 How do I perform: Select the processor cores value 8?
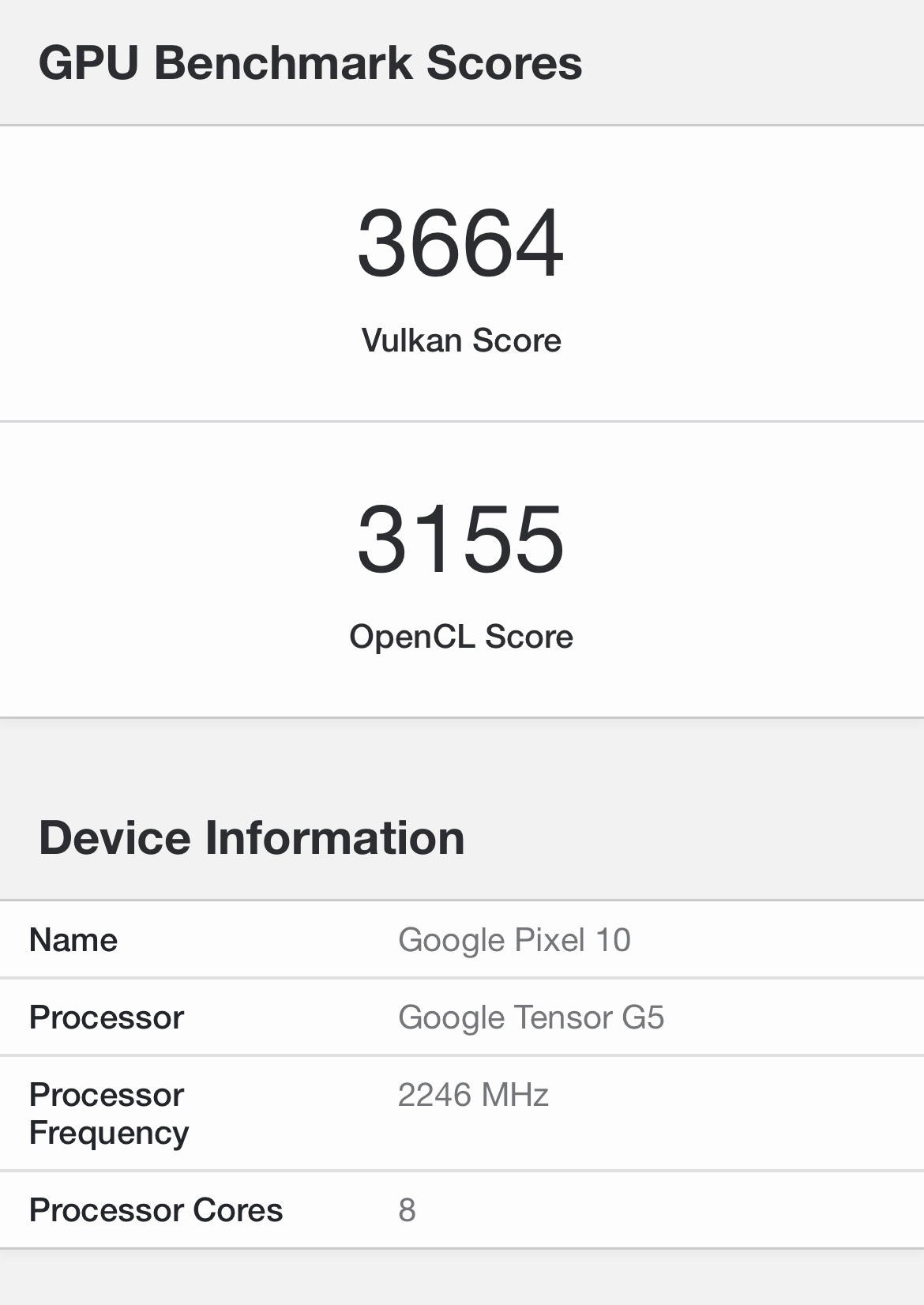click(407, 1210)
